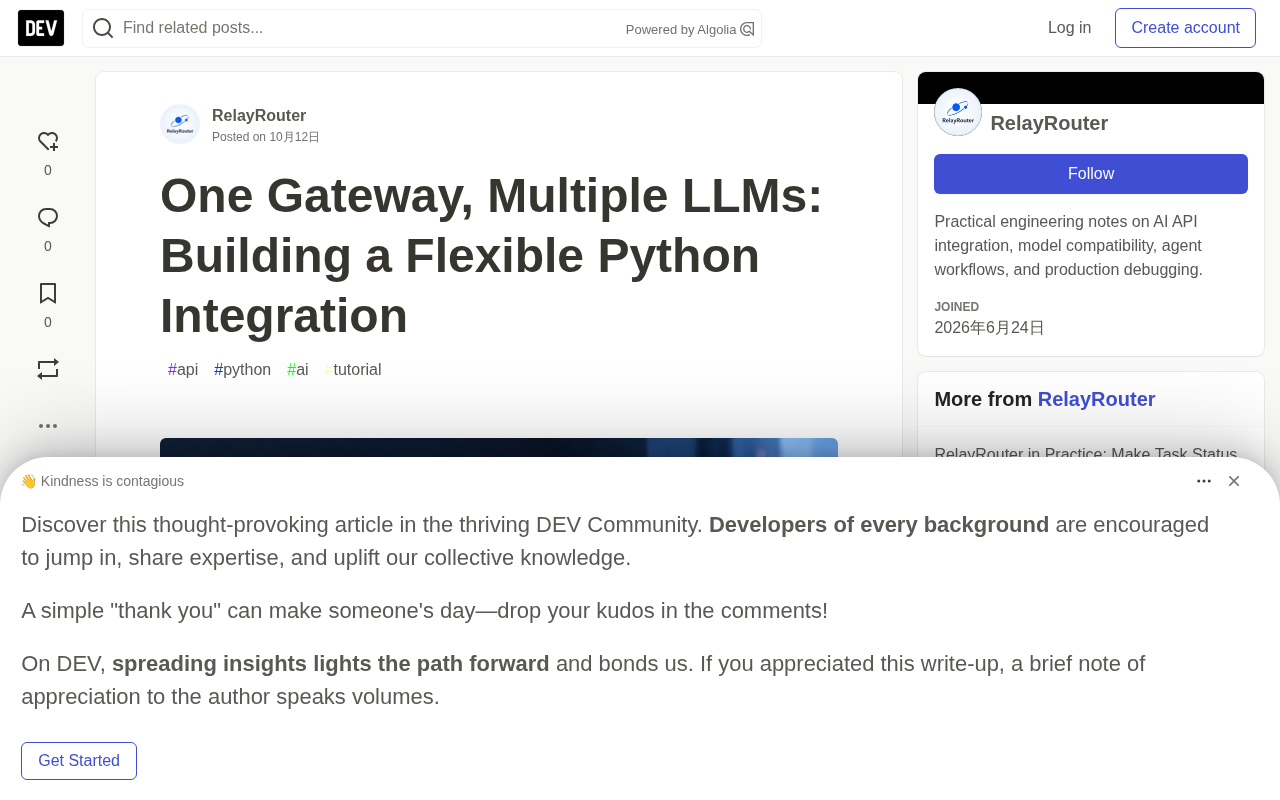Open the banner's three-dot options menu
Screen dimensions: 1280x800
pyautogui.click(x=1204, y=481)
